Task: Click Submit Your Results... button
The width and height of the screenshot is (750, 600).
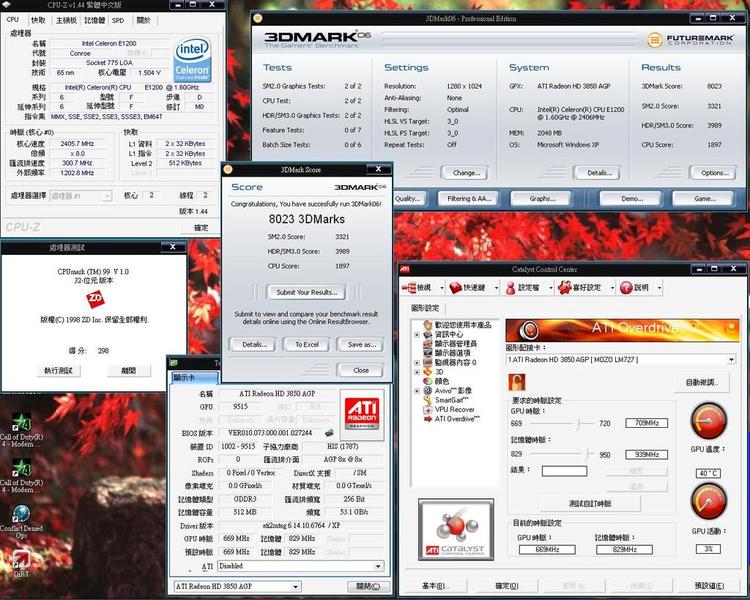Action: pos(307,292)
